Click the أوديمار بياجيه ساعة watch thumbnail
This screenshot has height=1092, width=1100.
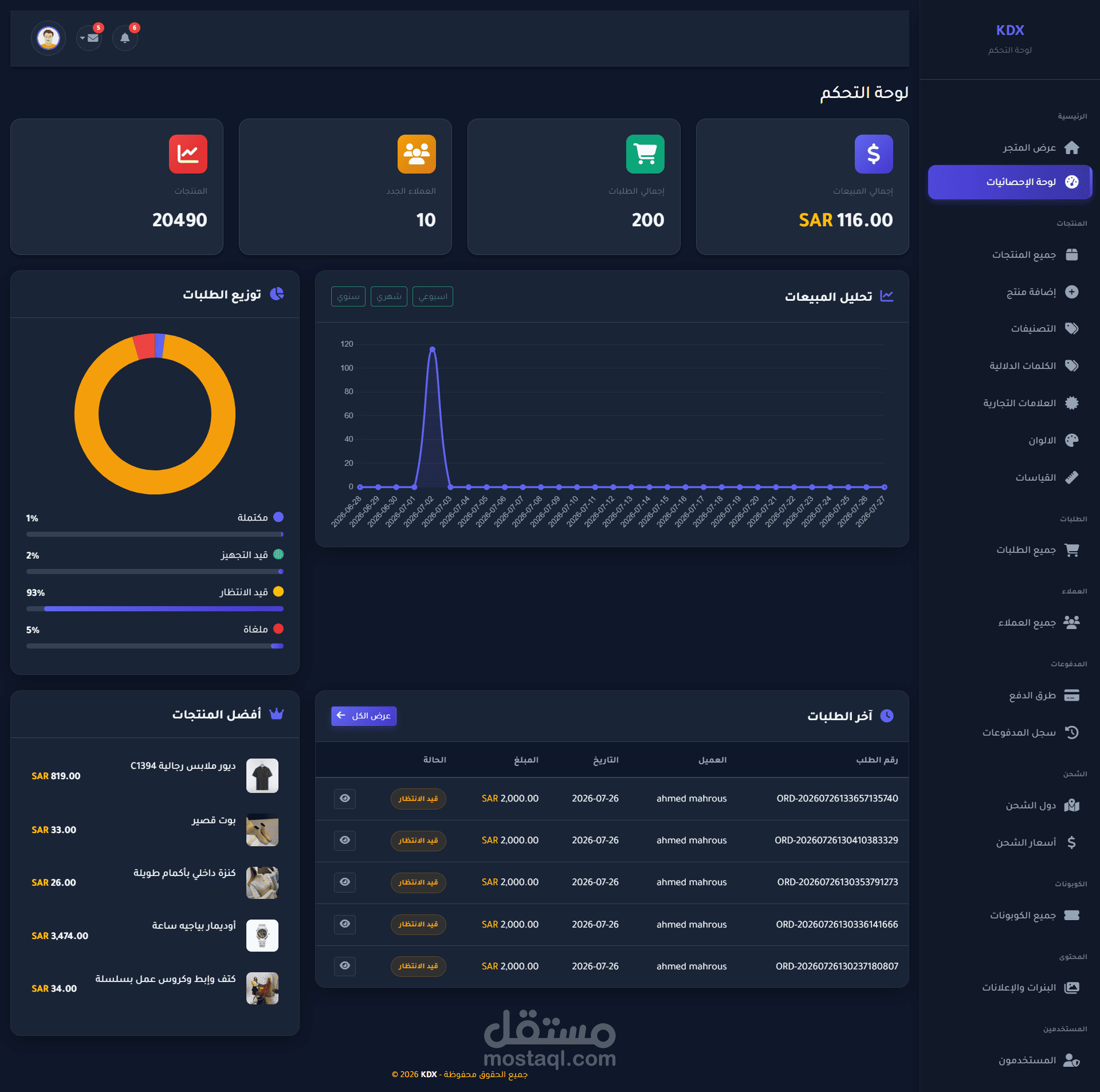(262, 935)
